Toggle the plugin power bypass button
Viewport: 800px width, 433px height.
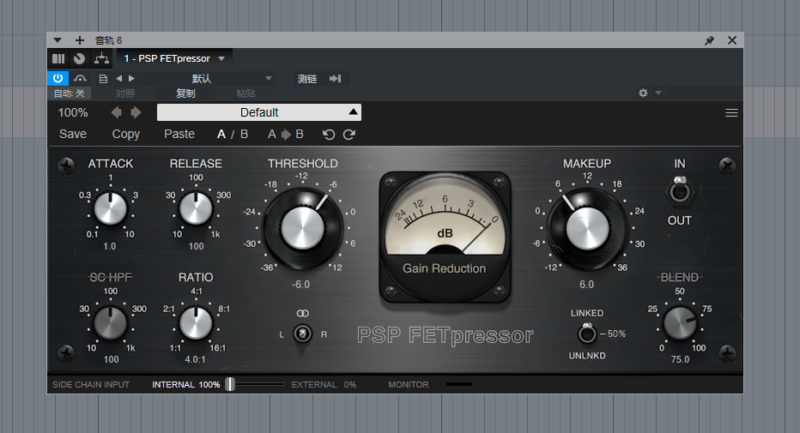58,78
